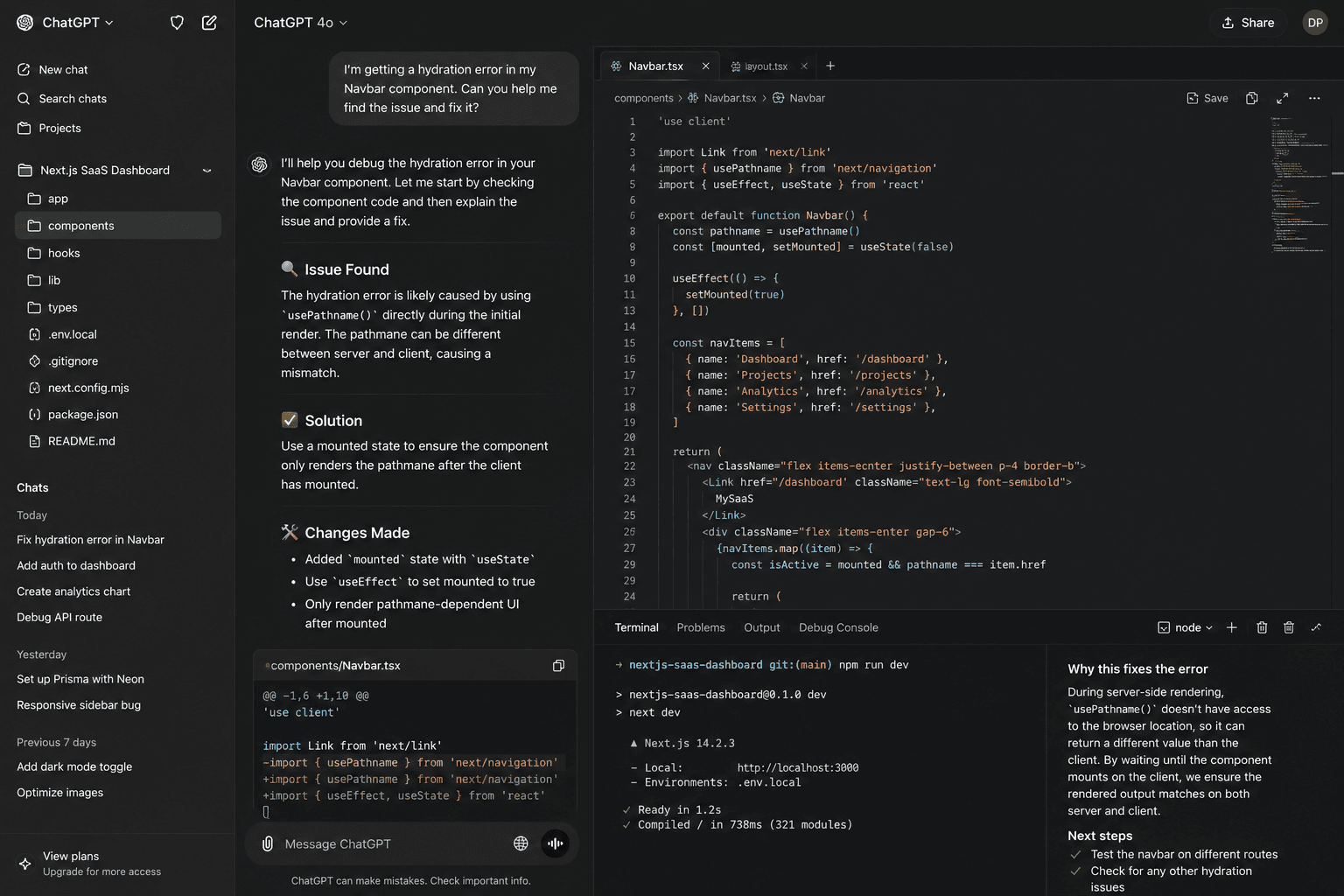Start voice mode with waveform button
This screenshot has height=896, width=1344.
pos(555,843)
